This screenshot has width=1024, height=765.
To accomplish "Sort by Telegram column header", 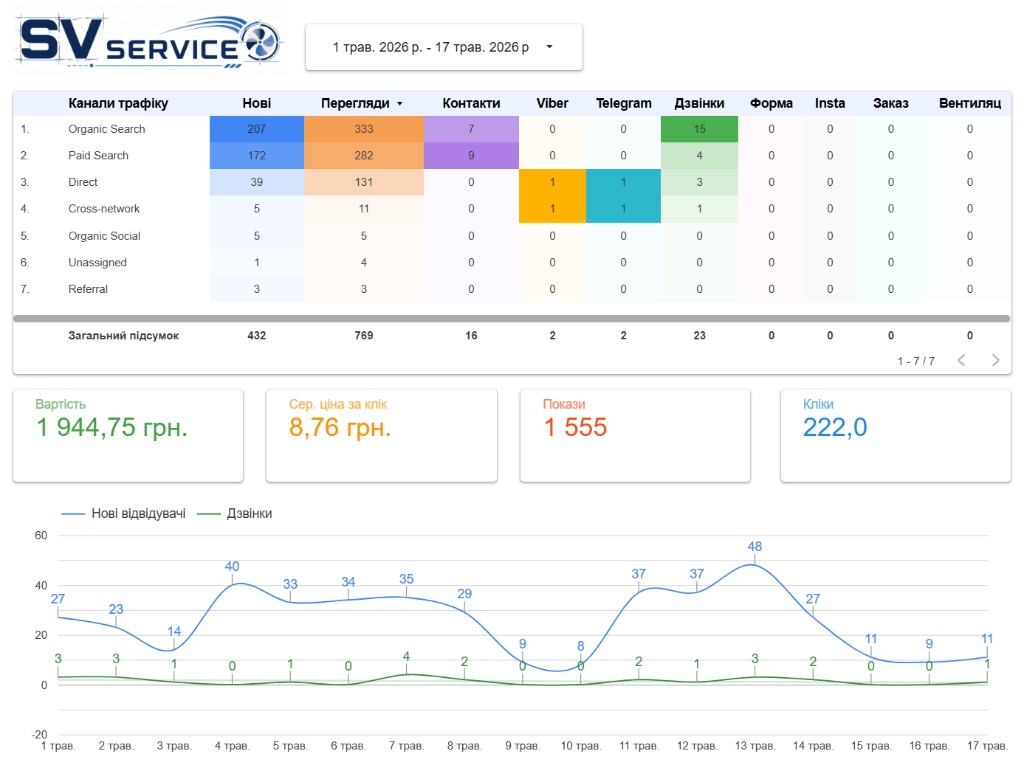I will [x=624, y=103].
